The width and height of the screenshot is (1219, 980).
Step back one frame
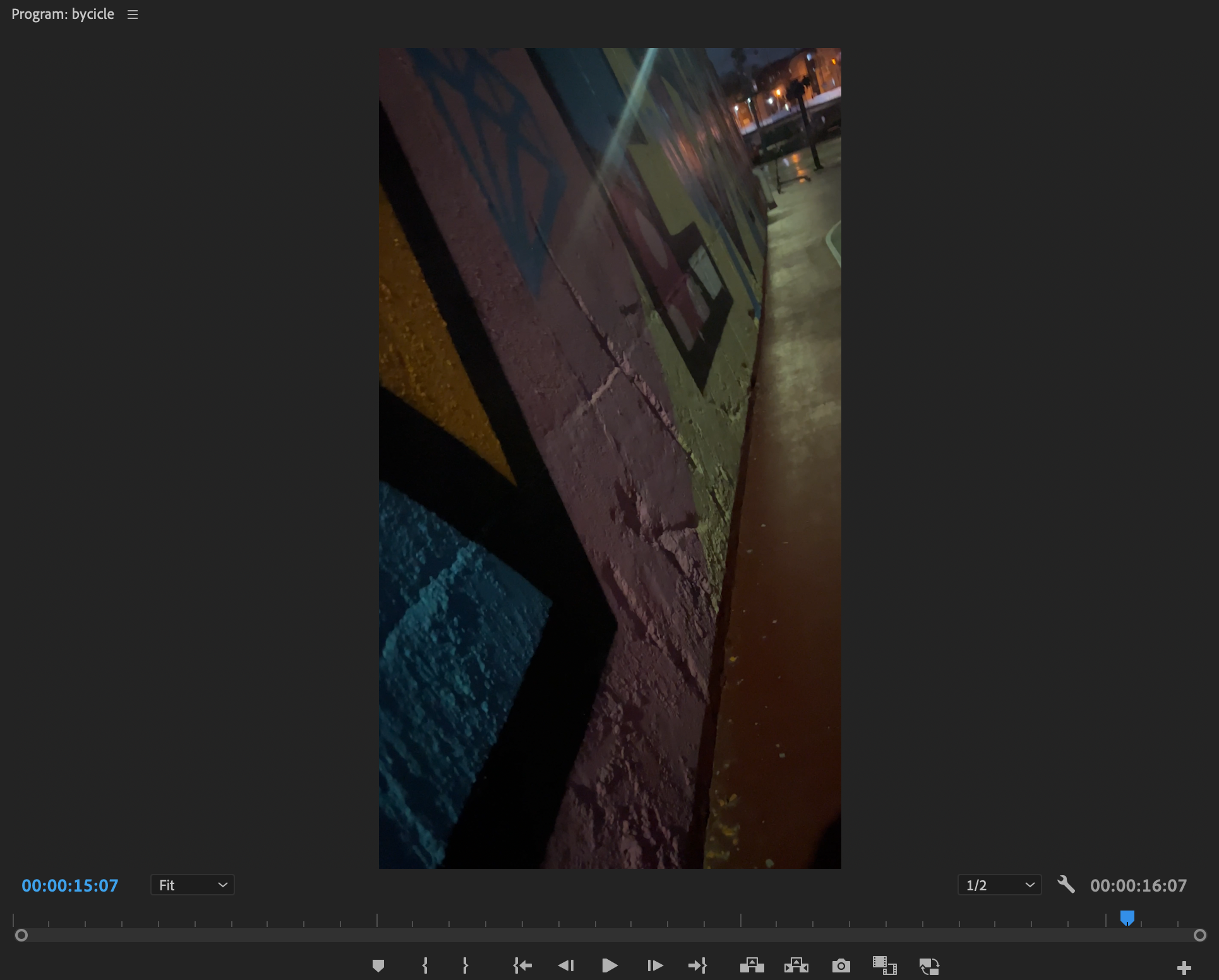click(x=566, y=965)
